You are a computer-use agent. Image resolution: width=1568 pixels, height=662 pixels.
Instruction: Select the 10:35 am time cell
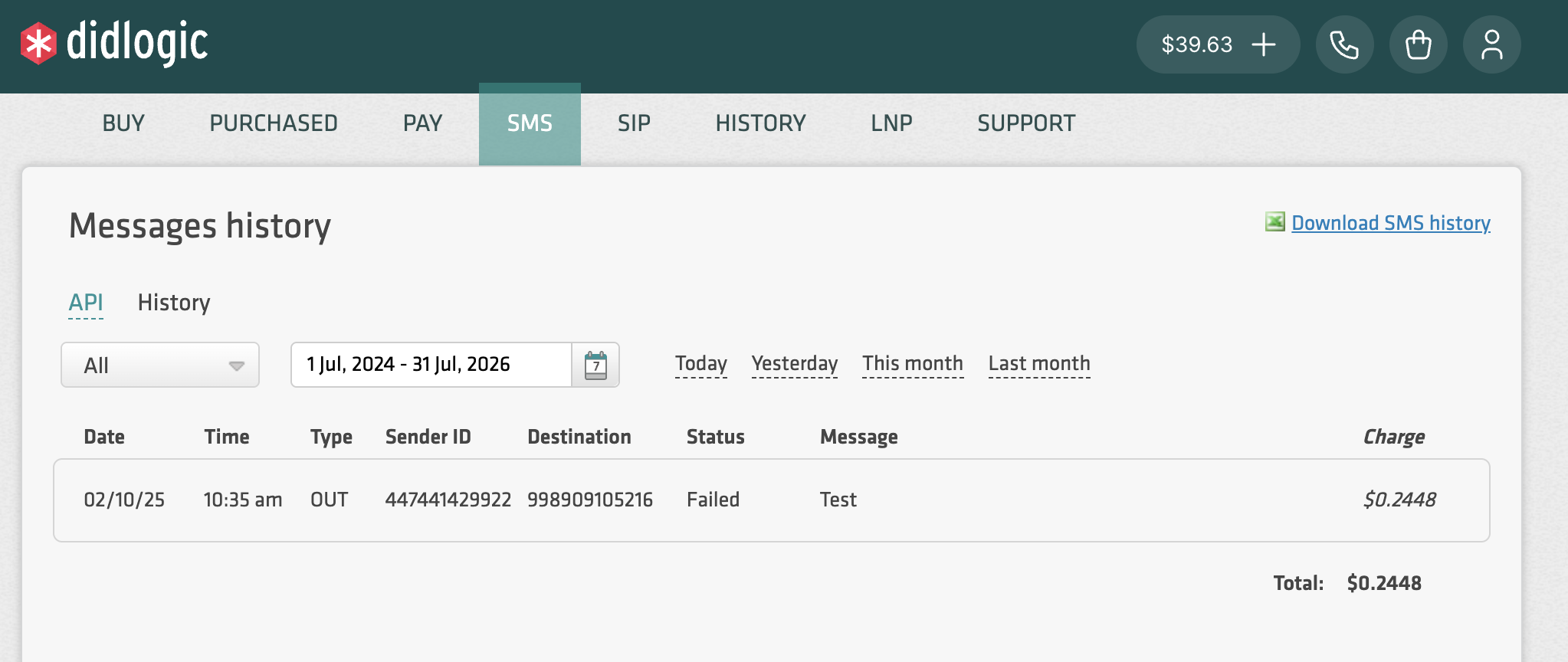click(243, 500)
